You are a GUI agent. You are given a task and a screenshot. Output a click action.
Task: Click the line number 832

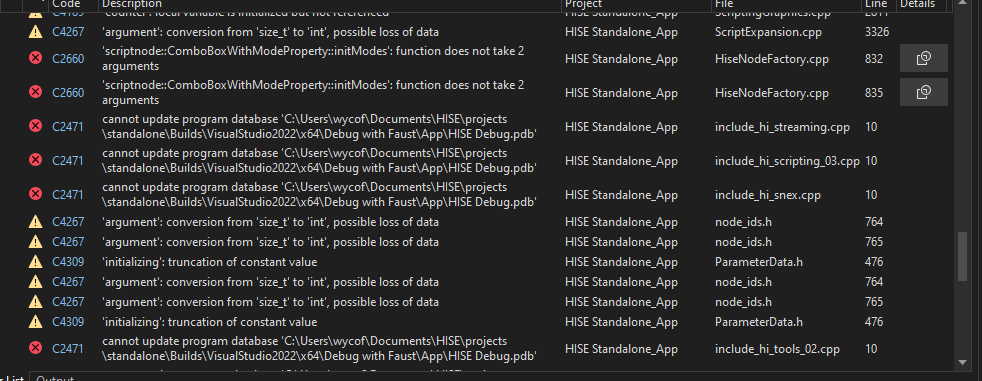(x=874, y=59)
